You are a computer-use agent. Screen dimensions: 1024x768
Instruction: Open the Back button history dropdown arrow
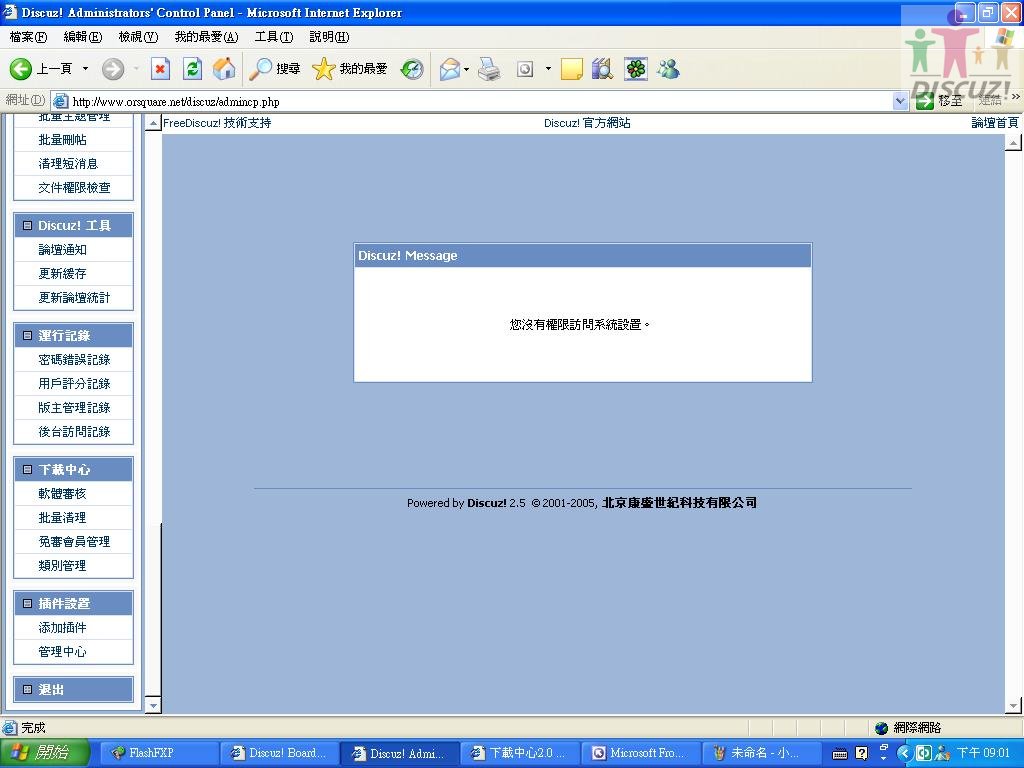click(x=85, y=69)
